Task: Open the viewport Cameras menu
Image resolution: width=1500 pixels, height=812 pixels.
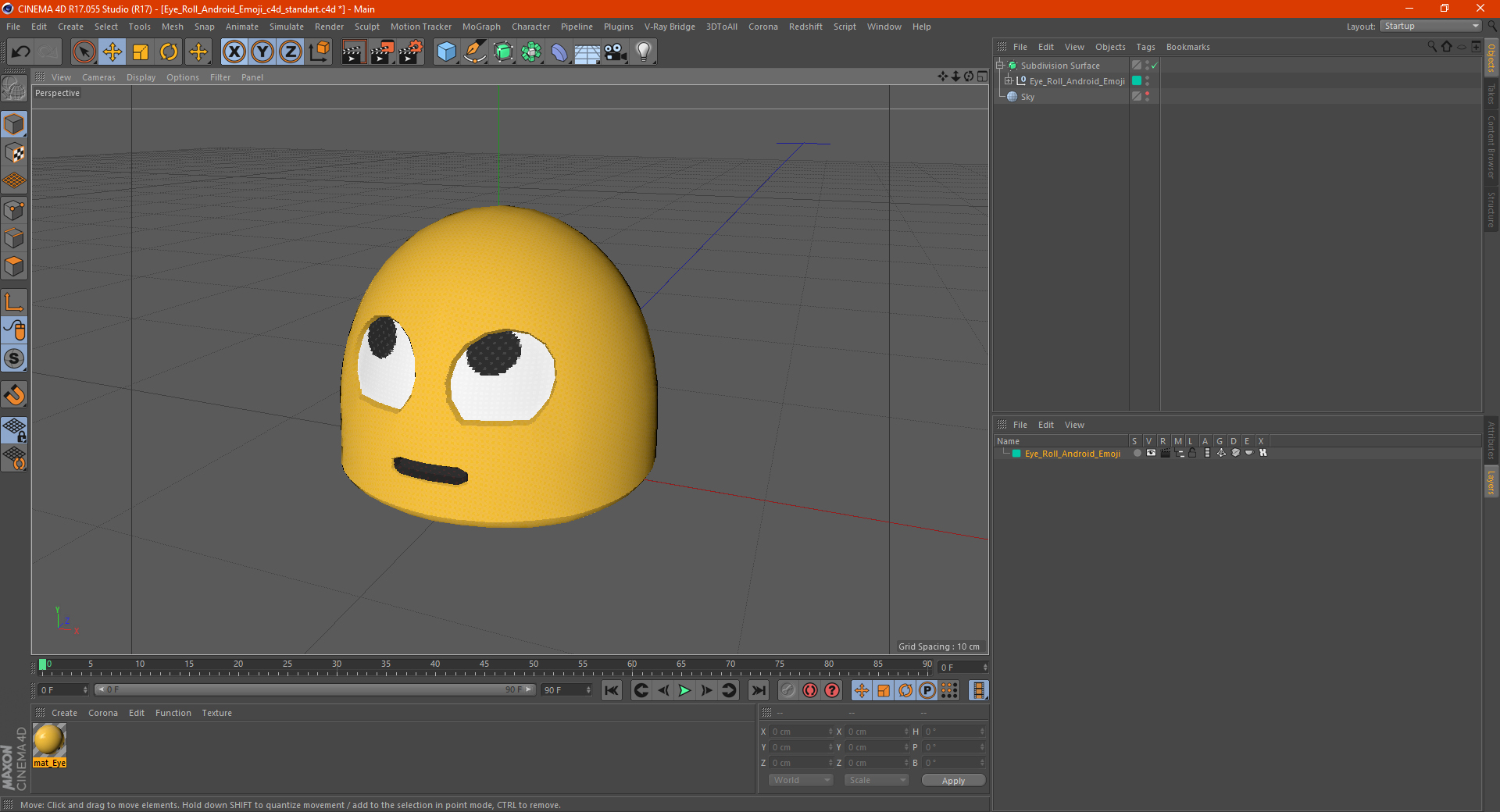Action: tap(98, 77)
